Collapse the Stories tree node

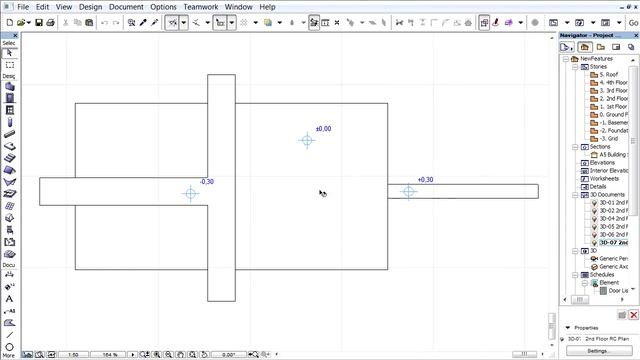575,67
